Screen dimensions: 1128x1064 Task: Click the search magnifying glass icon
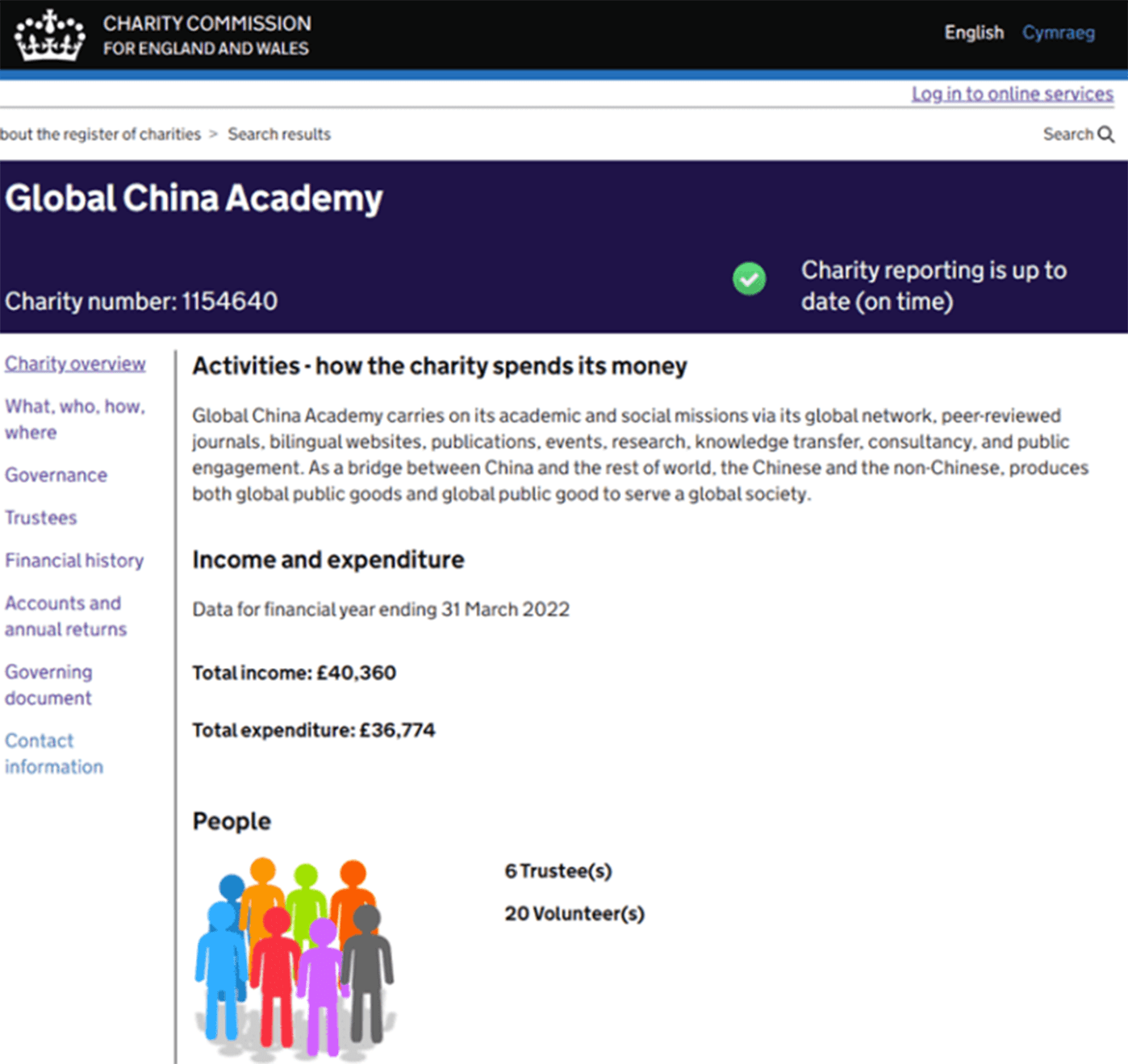pyautogui.click(x=1105, y=135)
